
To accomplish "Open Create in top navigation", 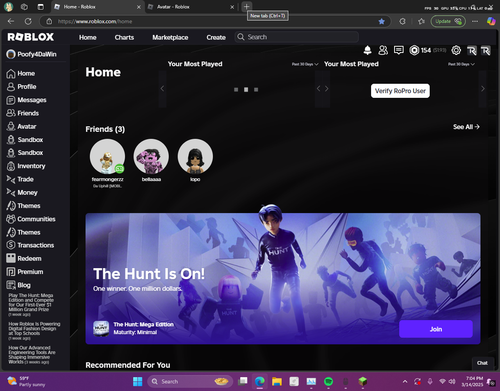I will pyautogui.click(x=216, y=37).
